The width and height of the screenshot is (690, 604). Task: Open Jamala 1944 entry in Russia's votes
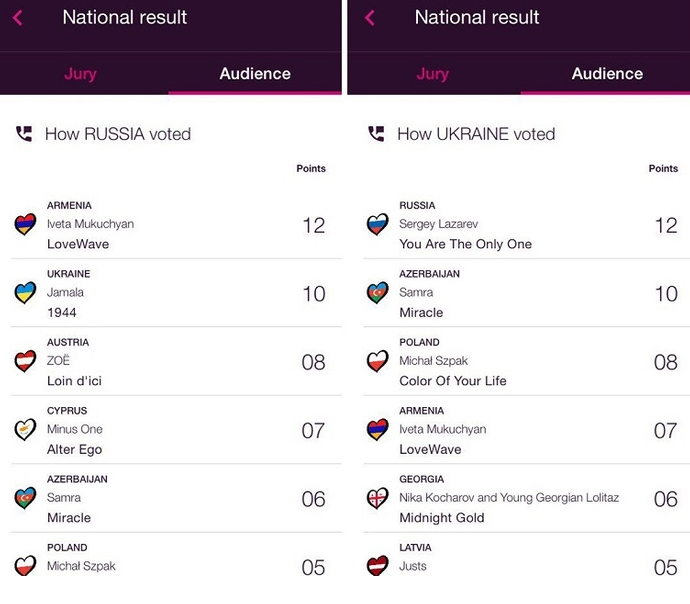click(176, 293)
